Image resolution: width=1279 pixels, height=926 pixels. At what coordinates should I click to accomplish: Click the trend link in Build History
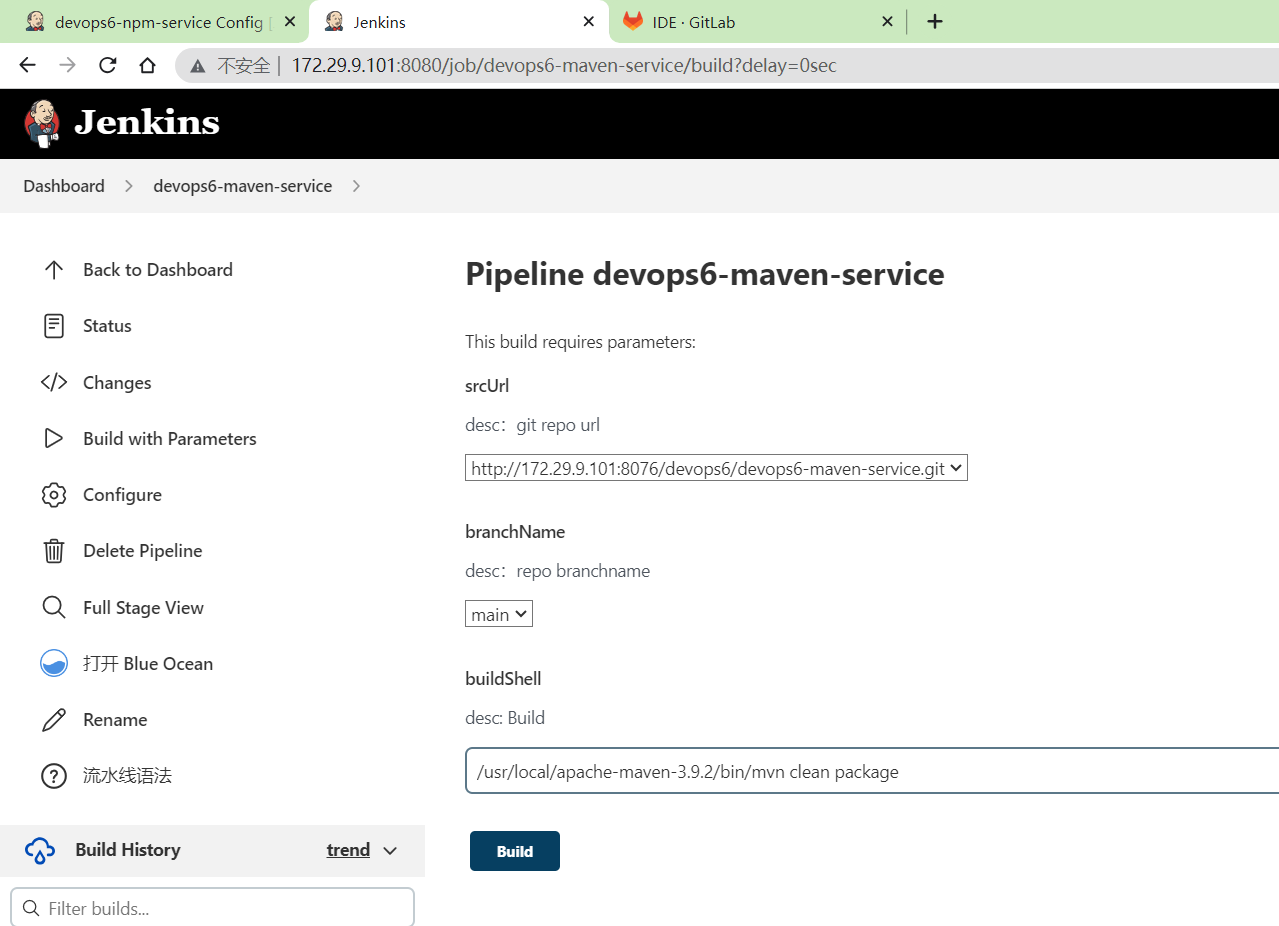(x=348, y=850)
